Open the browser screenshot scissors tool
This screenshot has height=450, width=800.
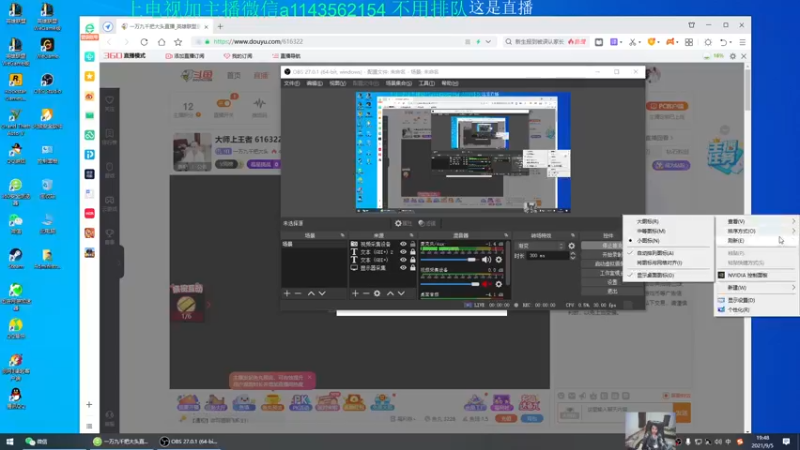click(633, 42)
